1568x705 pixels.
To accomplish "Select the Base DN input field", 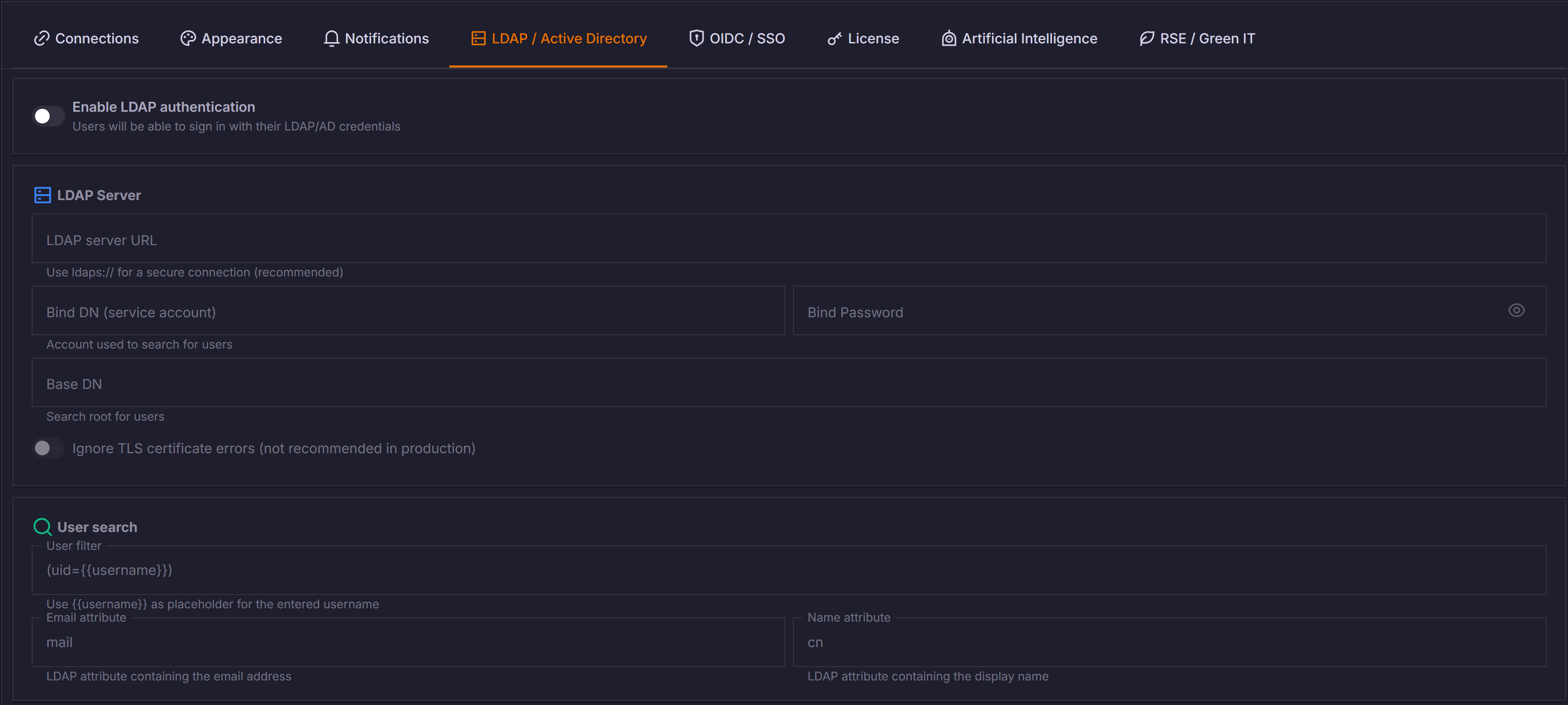I will [788, 383].
